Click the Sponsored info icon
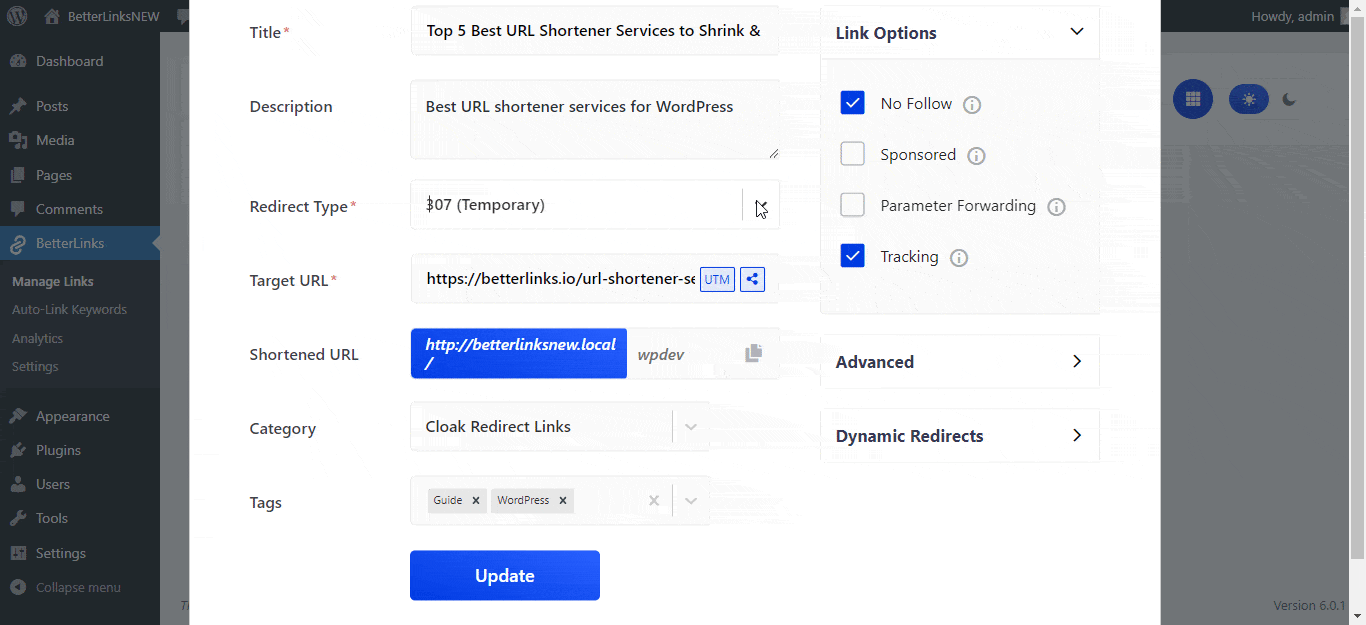Screen dimensions: 1366x625 click(977, 156)
